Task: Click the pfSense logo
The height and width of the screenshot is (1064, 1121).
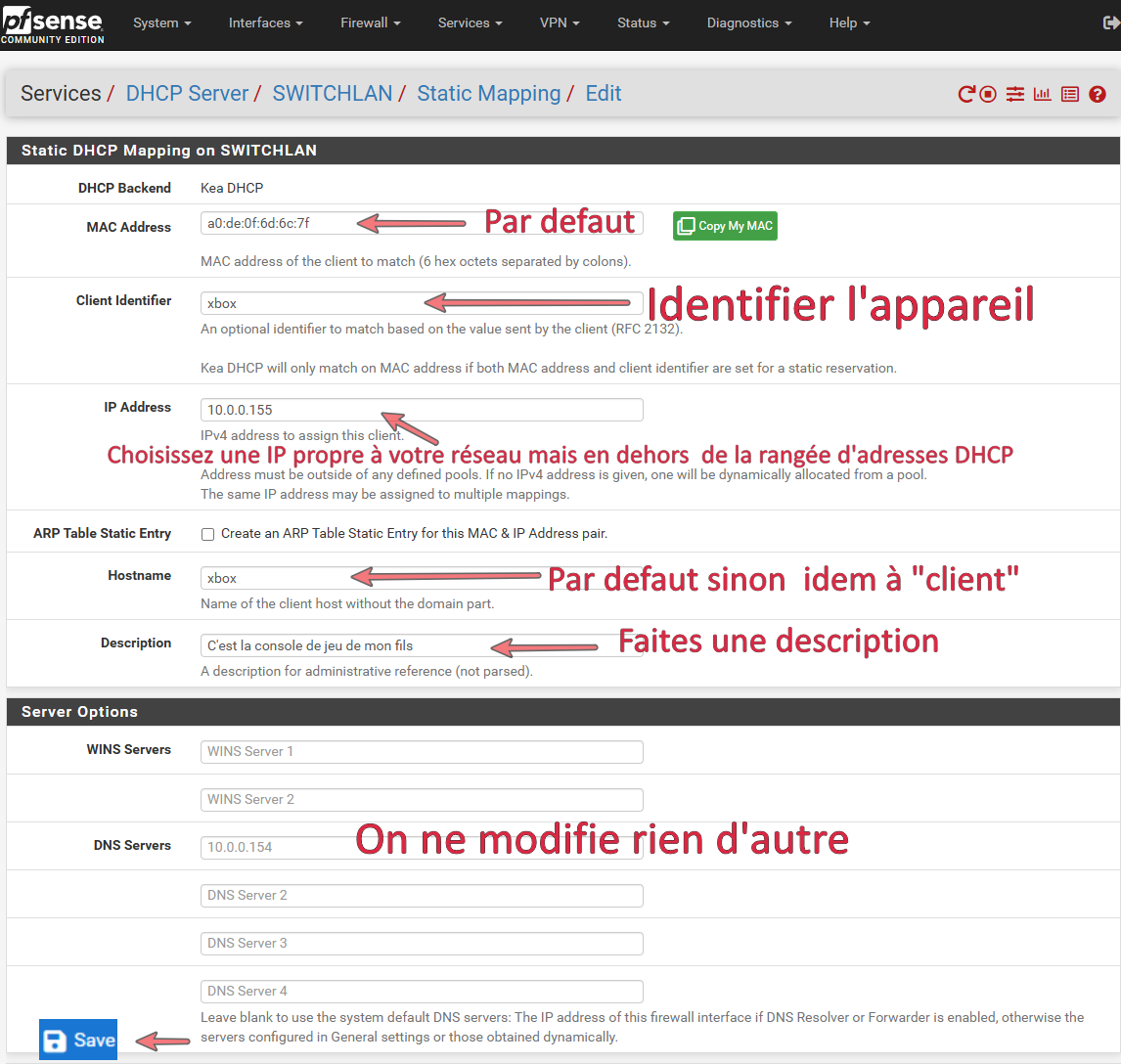Action: [x=52, y=22]
